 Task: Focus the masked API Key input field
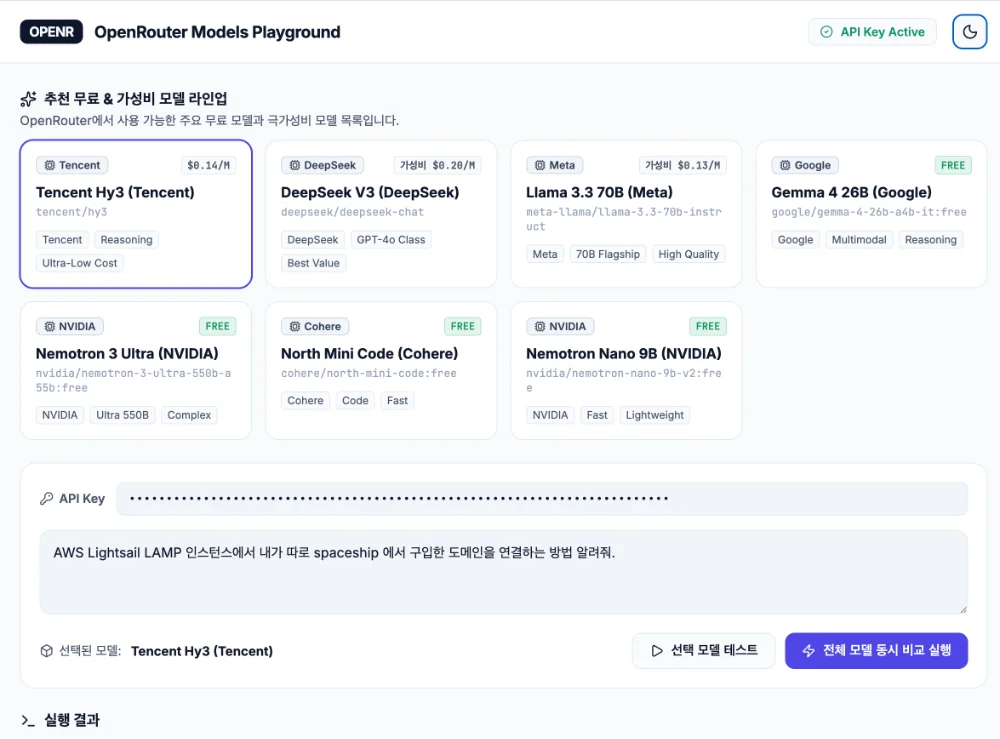click(x=542, y=499)
